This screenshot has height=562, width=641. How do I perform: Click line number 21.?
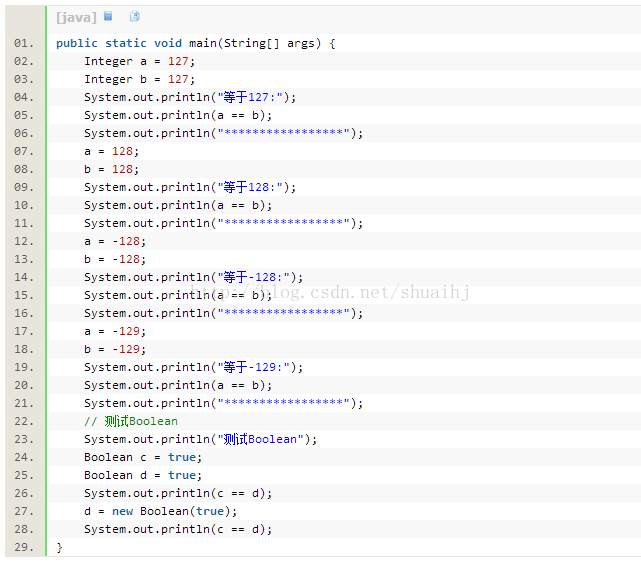point(24,403)
